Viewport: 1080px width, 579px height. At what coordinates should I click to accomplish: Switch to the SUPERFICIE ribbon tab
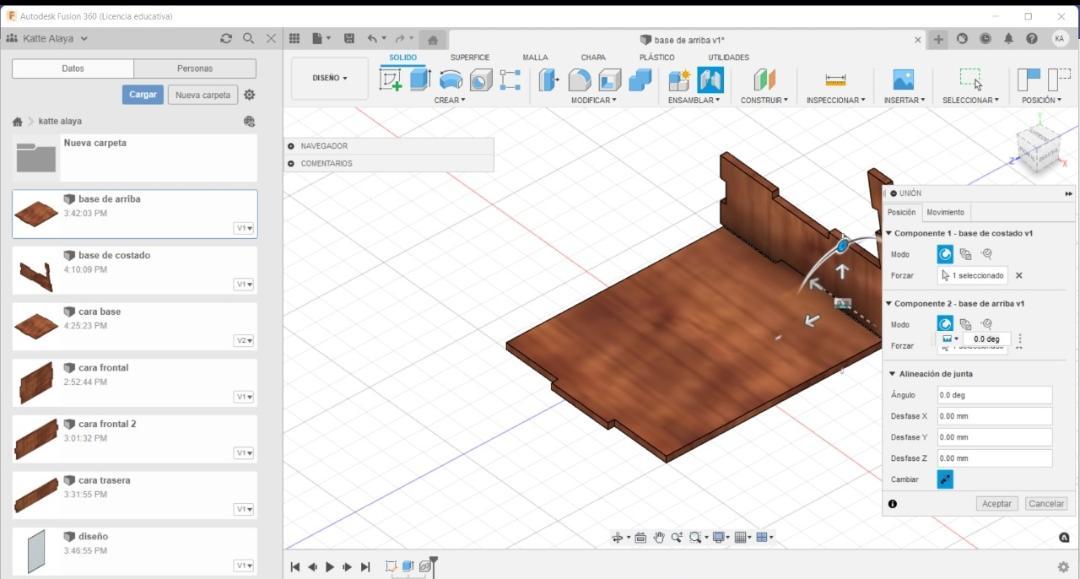(x=469, y=58)
